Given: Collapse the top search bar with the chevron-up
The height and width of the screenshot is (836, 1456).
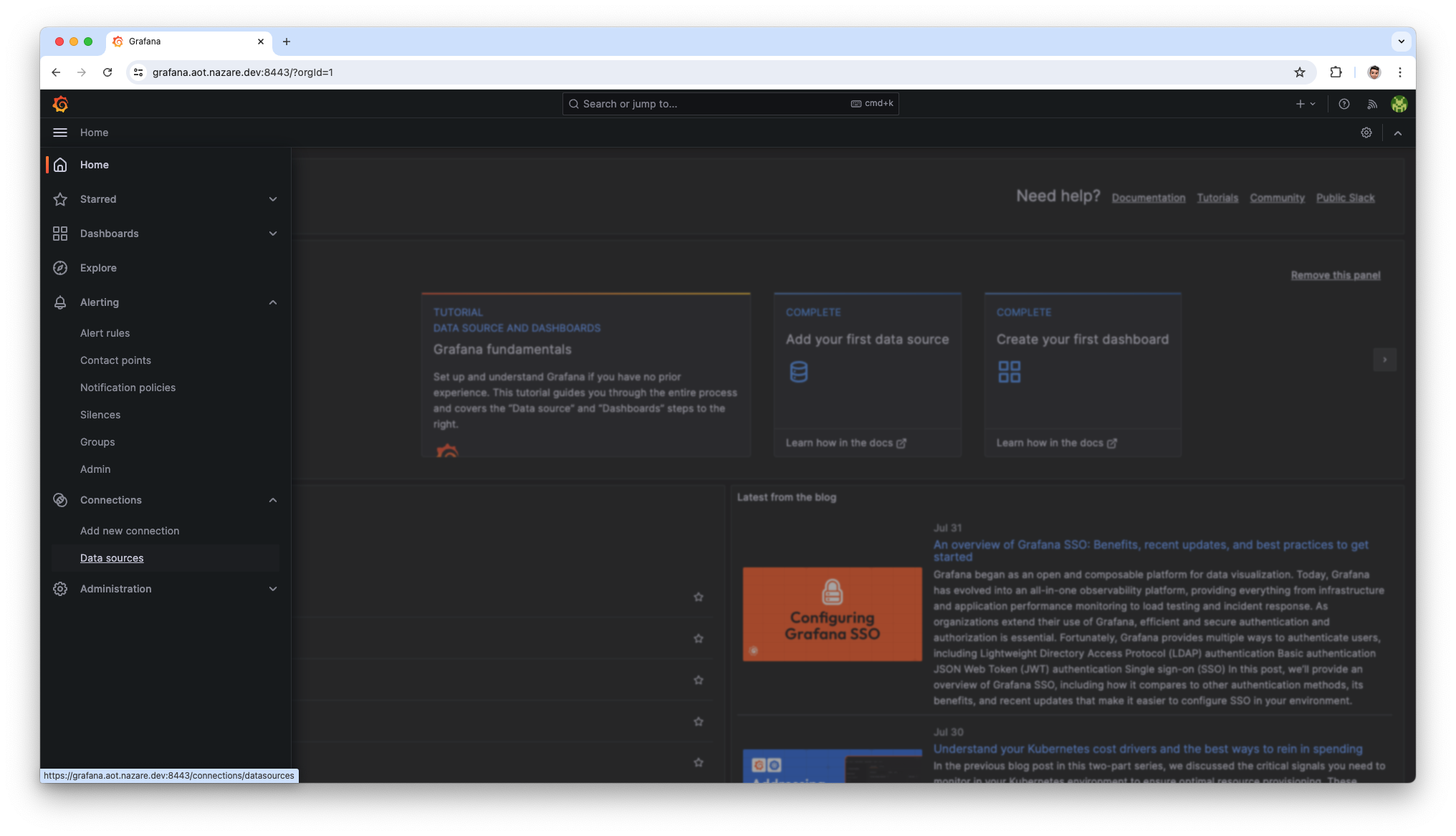Looking at the screenshot, I should [x=1397, y=133].
